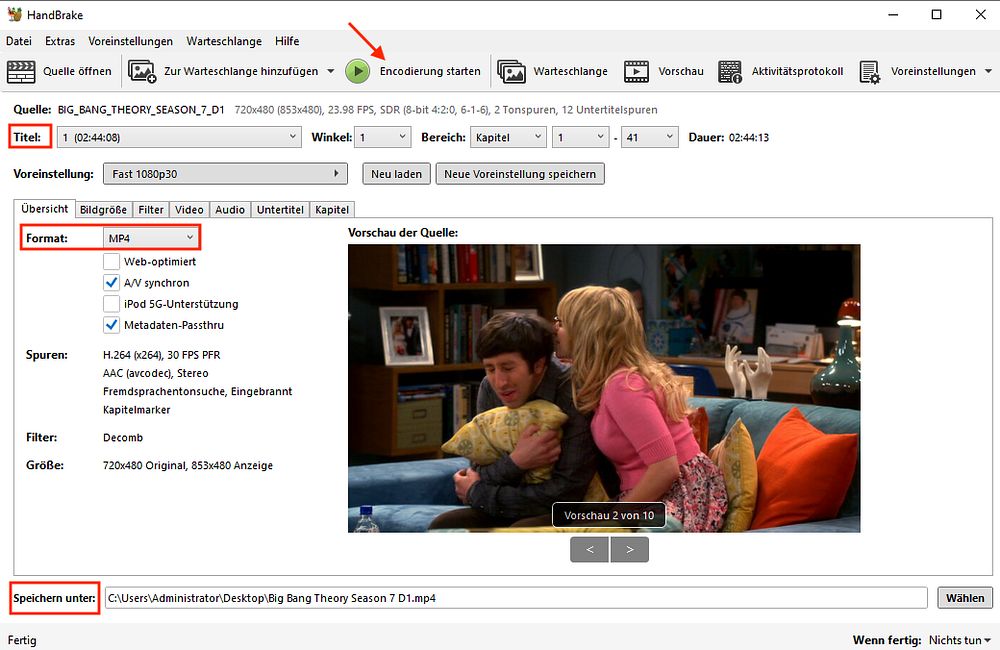Image resolution: width=1000 pixels, height=650 pixels.
Task: Show previous preview with < button
Action: (590, 549)
